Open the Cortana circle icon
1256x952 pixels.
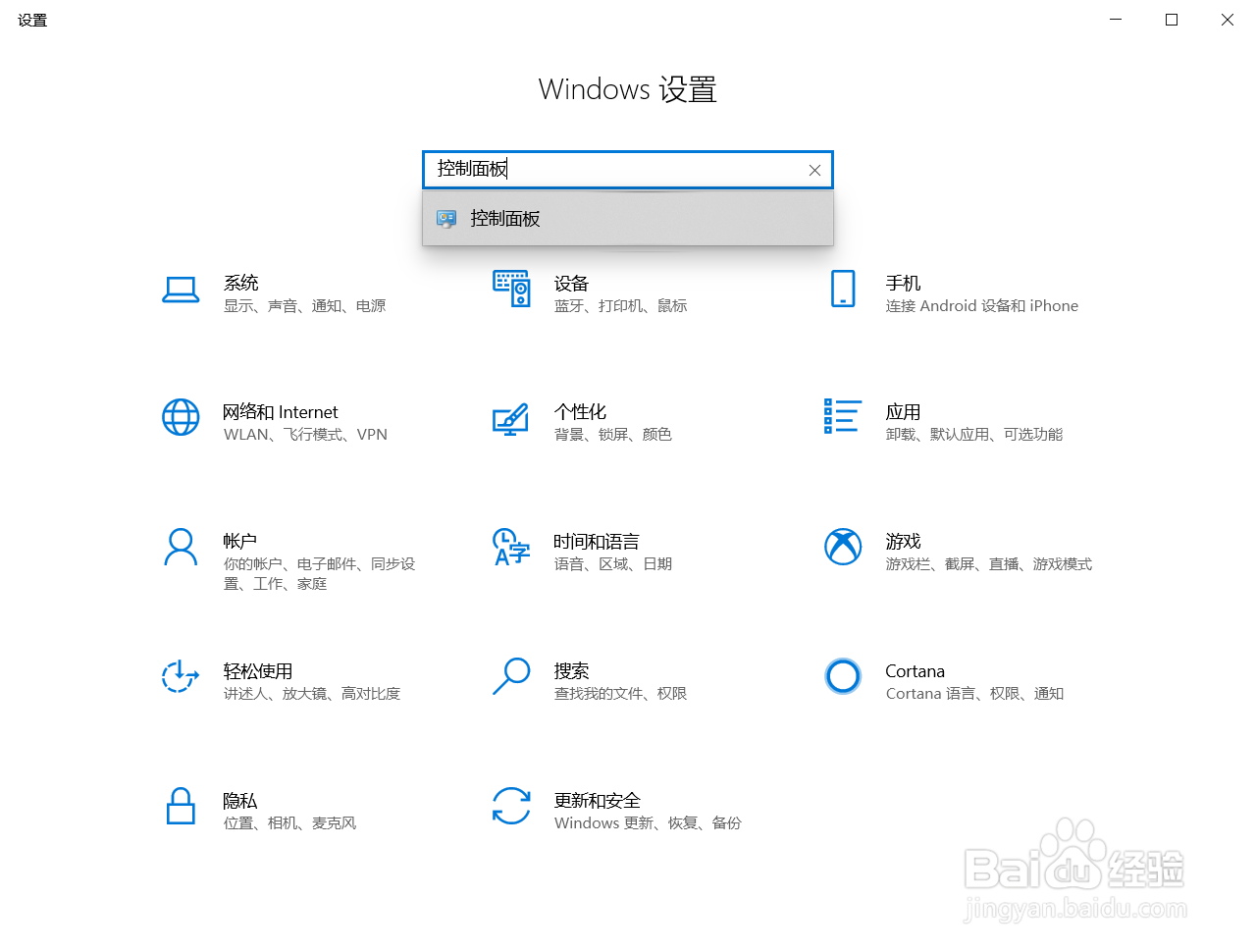click(x=843, y=676)
